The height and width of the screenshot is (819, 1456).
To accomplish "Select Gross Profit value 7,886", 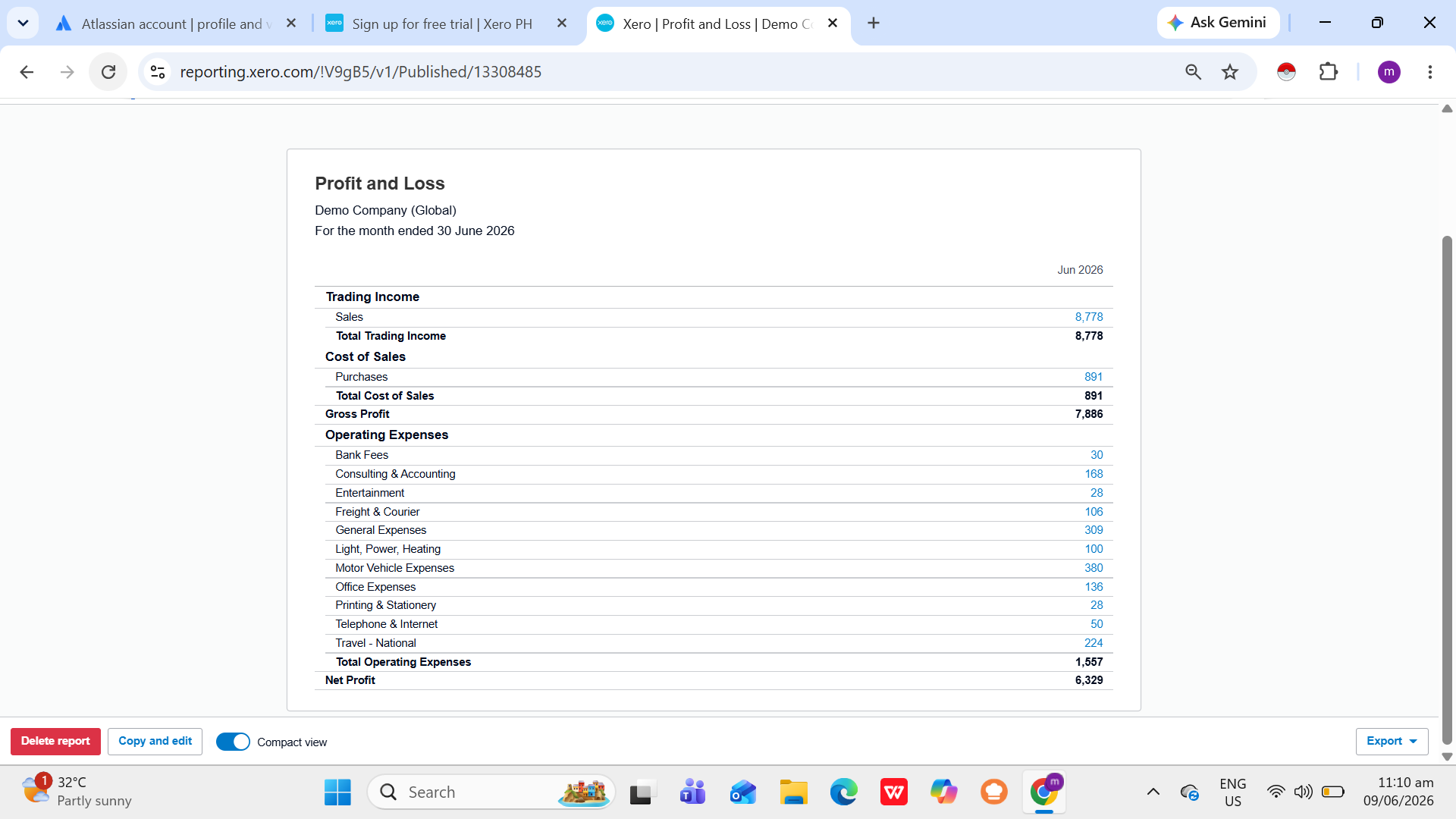I will point(1089,414).
